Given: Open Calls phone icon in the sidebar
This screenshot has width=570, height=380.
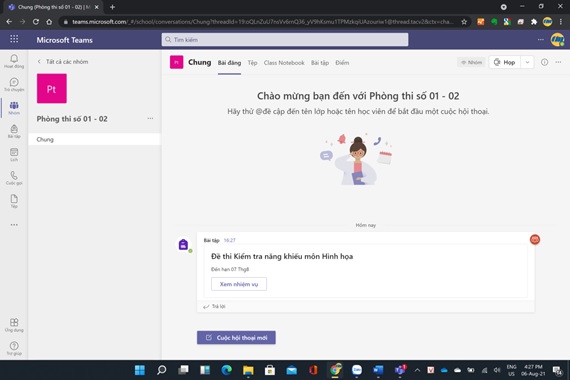Looking at the screenshot, I should coord(14,178).
